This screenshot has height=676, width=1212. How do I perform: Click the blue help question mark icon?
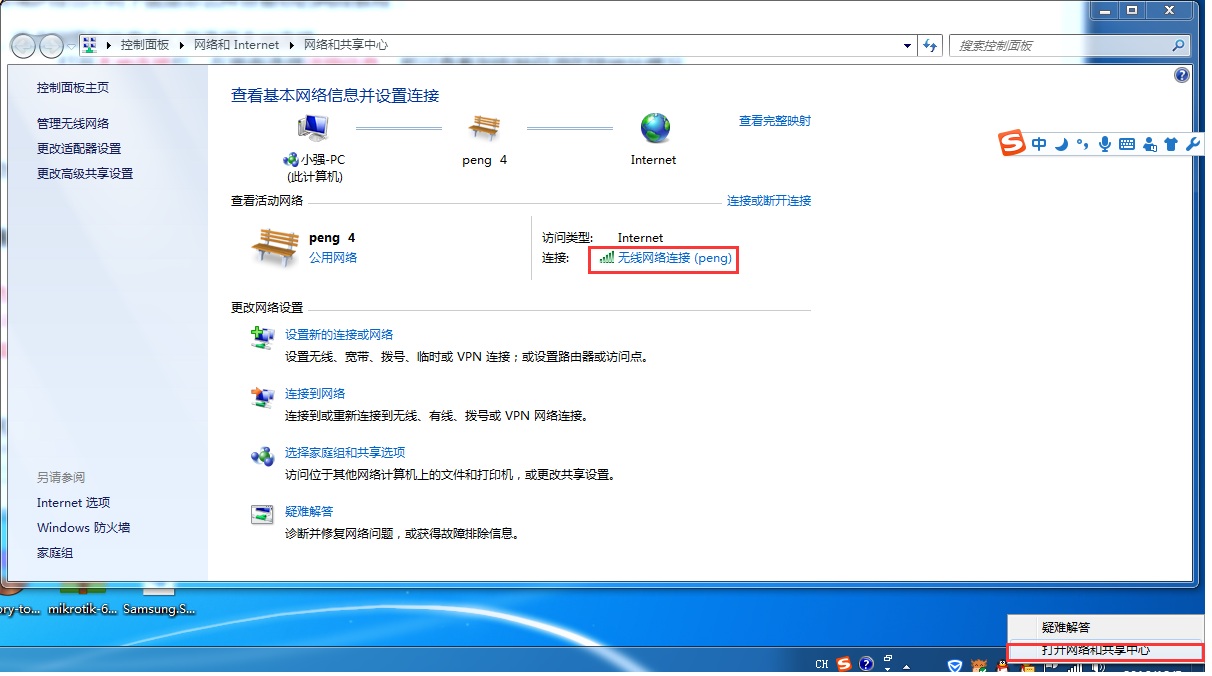pos(1182,75)
